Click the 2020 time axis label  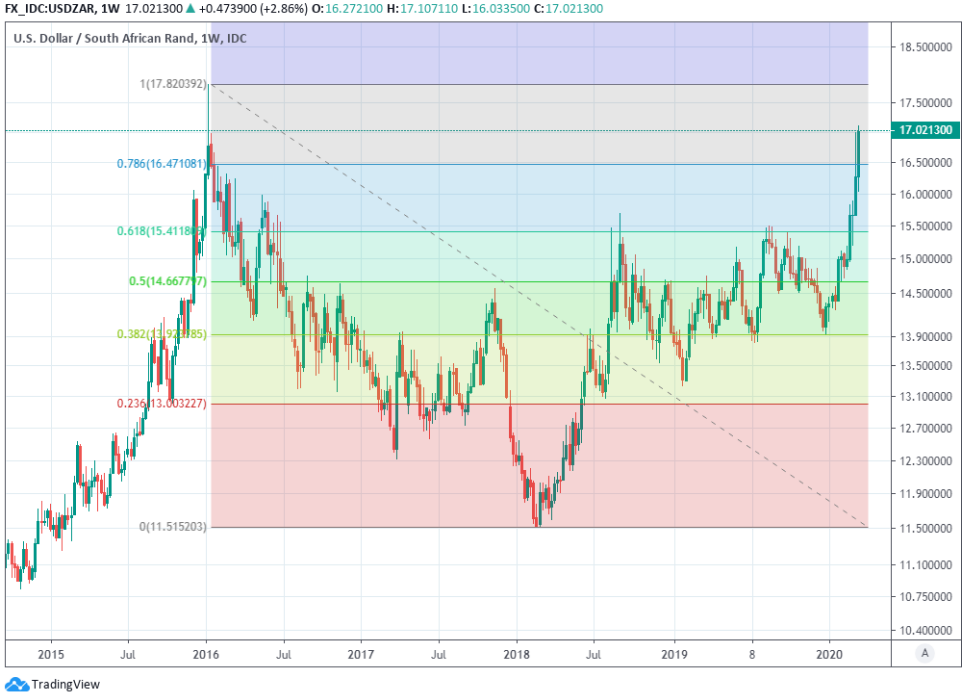click(829, 654)
